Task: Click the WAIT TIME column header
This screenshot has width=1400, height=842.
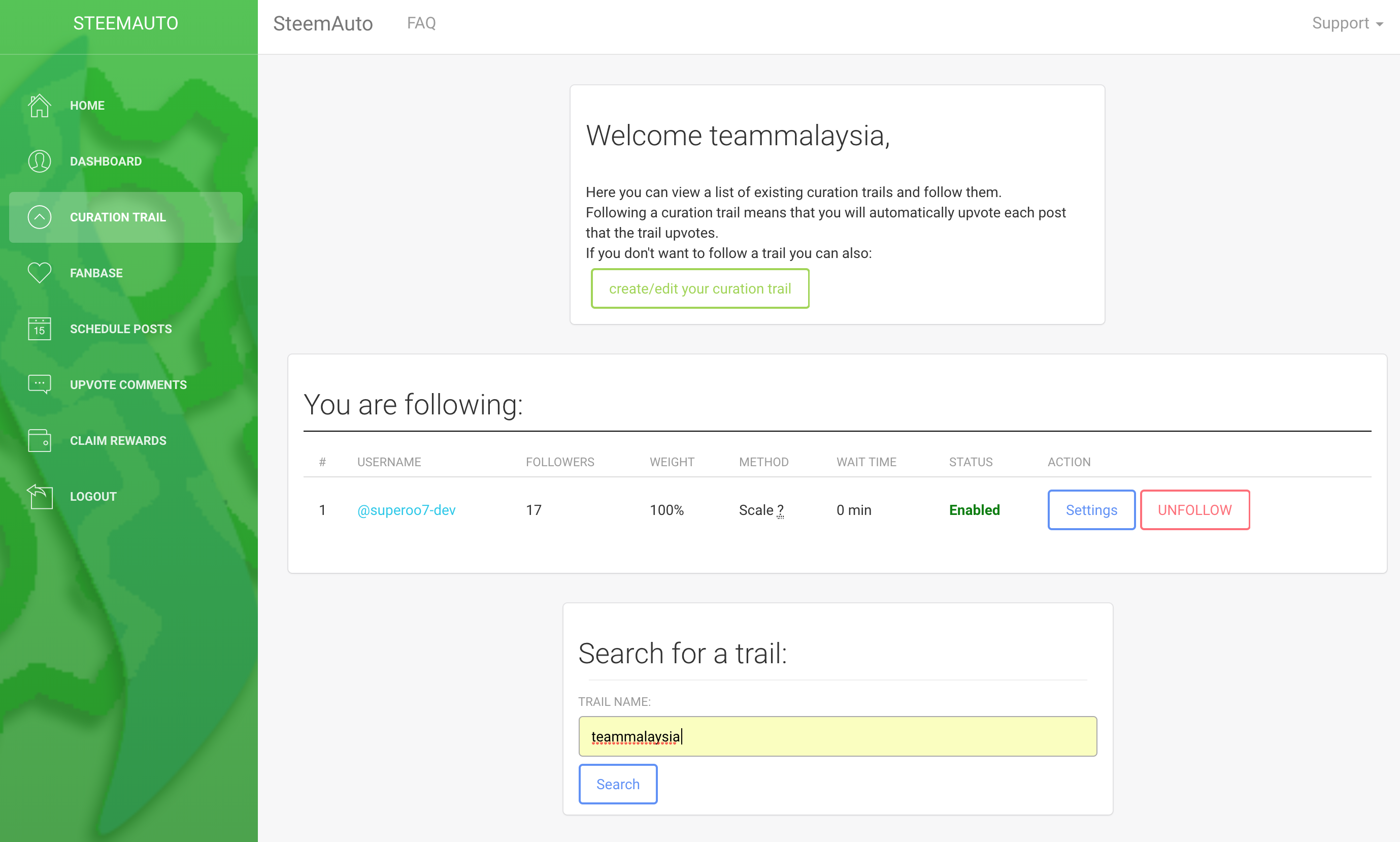Action: point(866,462)
